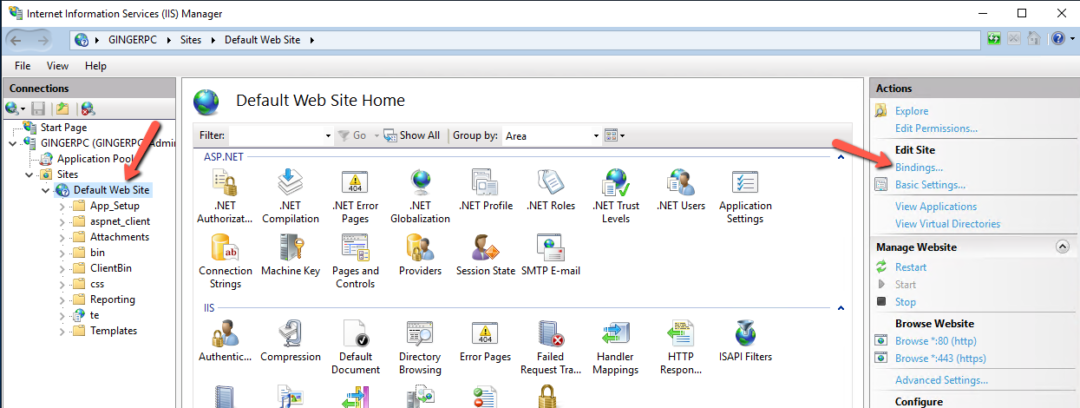Expand the App_Setup folder node
This screenshot has height=408, width=1080.
tap(62, 206)
